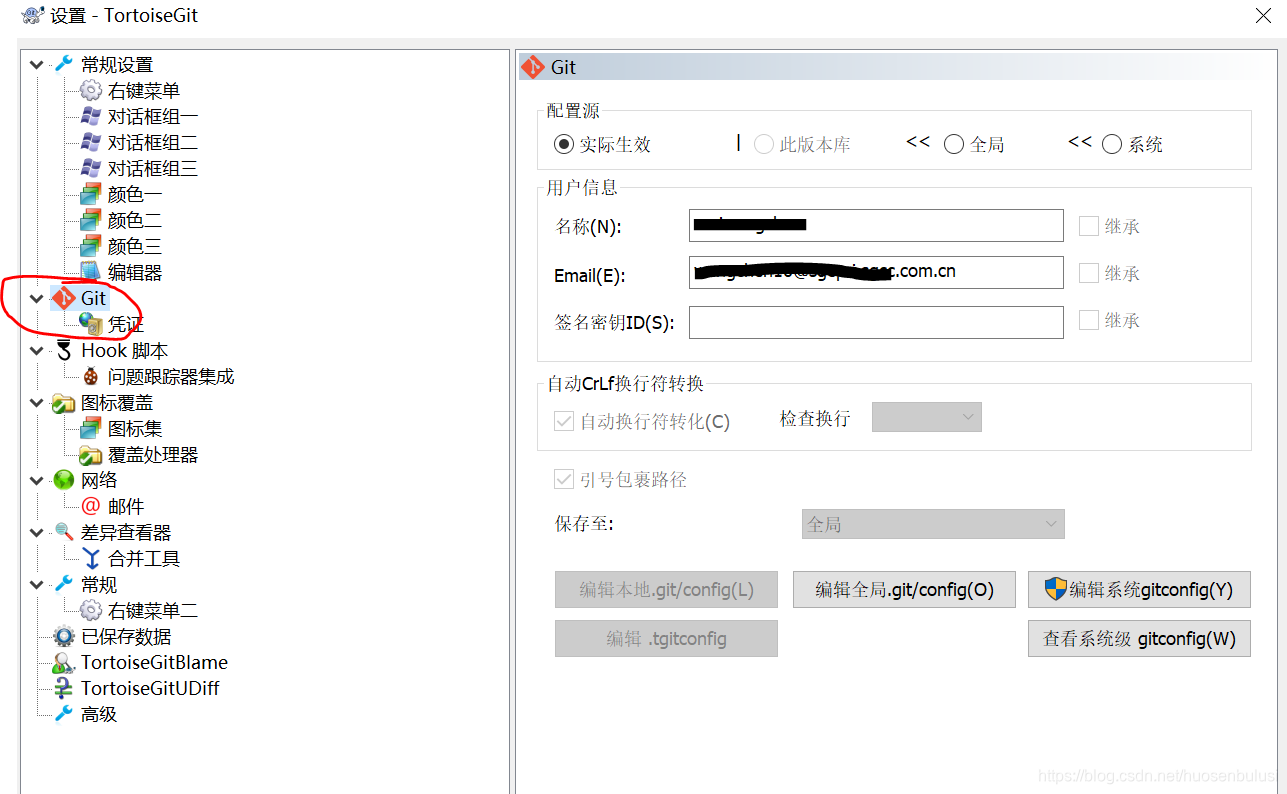
Task: Click the green globe icon for 网络
Action: pyautogui.click(x=64, y=481)
